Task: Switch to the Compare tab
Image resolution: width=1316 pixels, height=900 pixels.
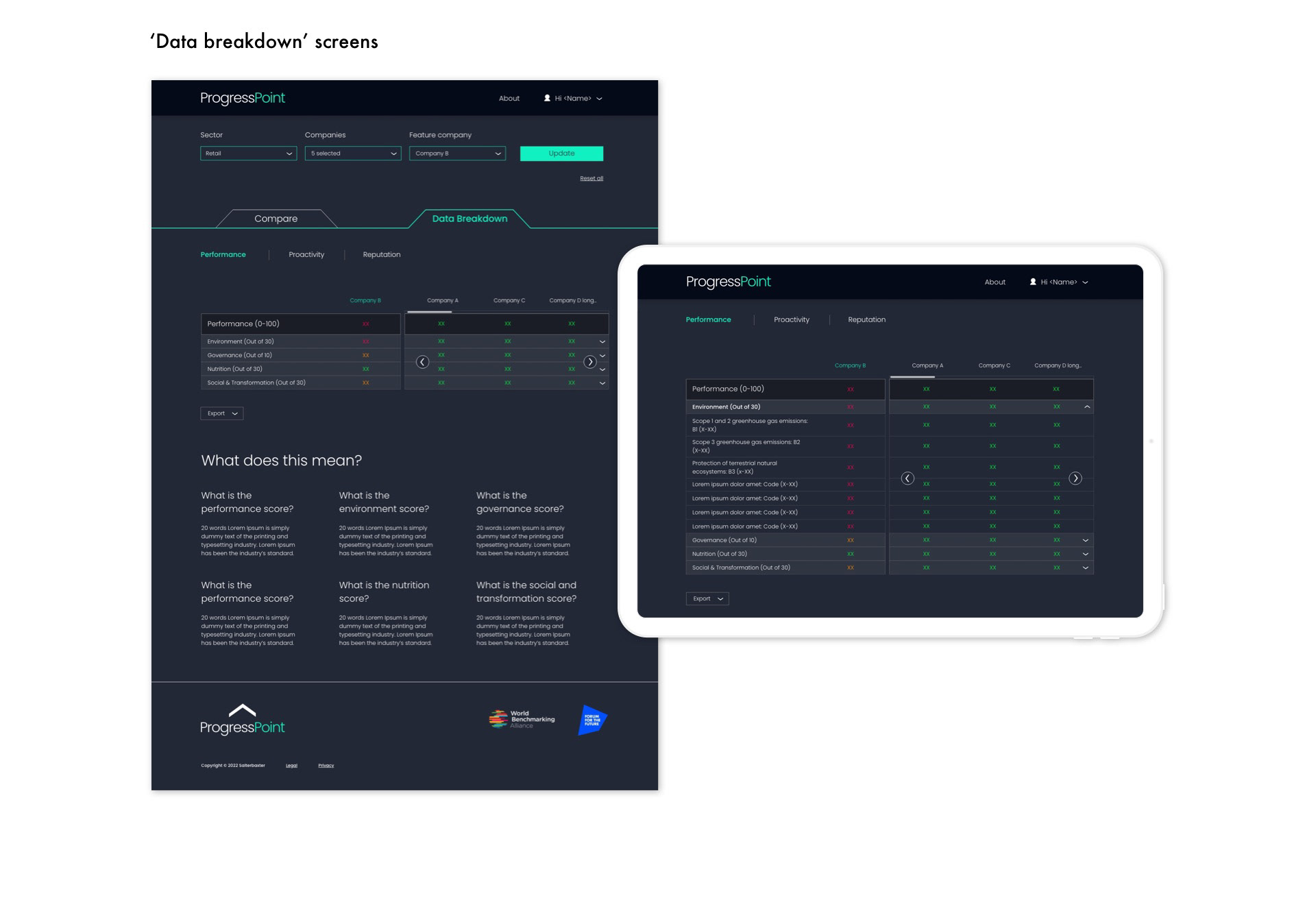Action: point(276,219)
